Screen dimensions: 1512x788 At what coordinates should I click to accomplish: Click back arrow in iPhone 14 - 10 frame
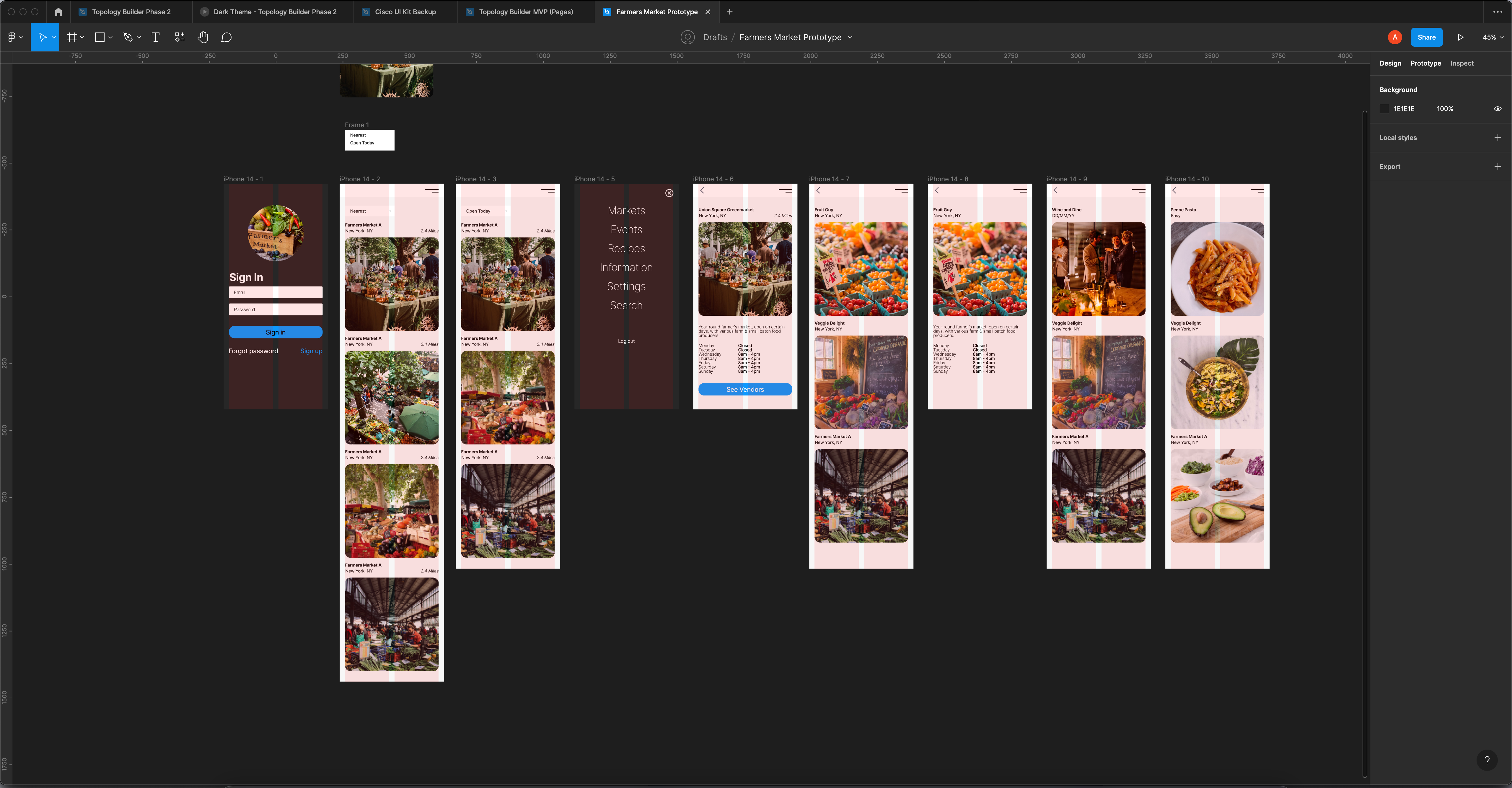pos(1174,190)
